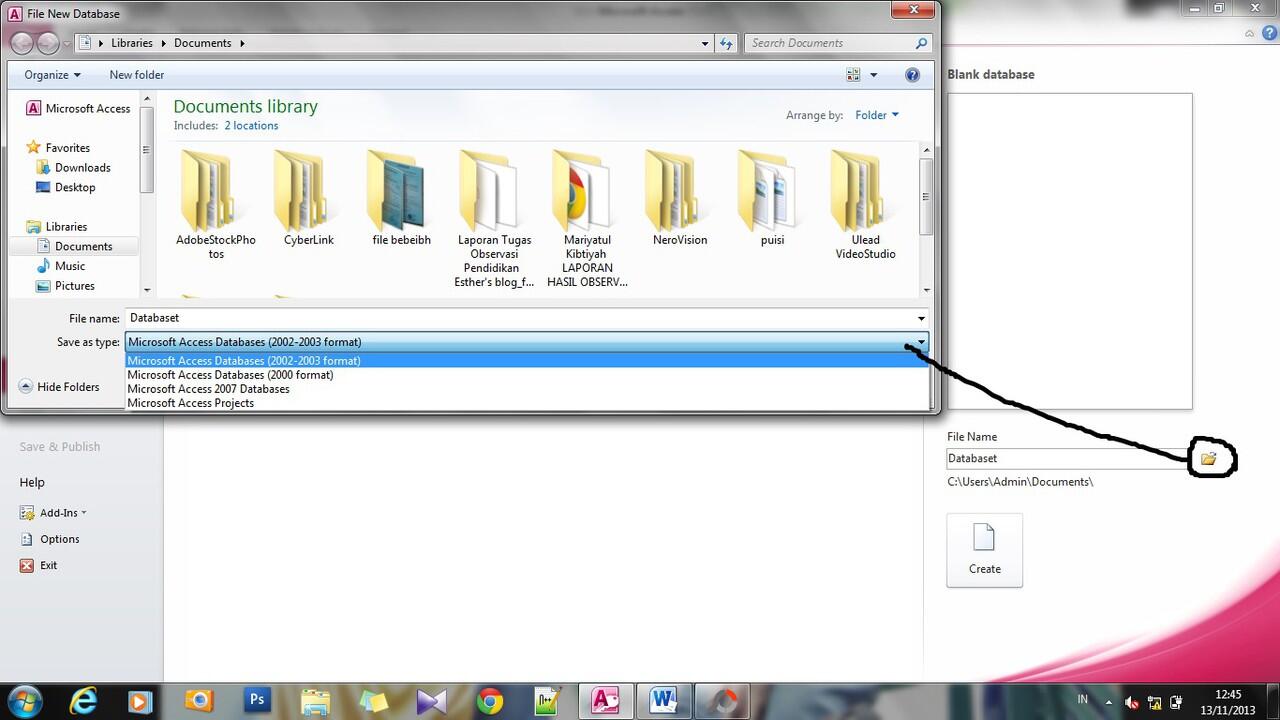Choose Microsoft Access Databases (2002-2003 format) list option
Image resolution: width=1280 pixels, height=720 pixels.
pyautogui.click(x=527, y=361)
